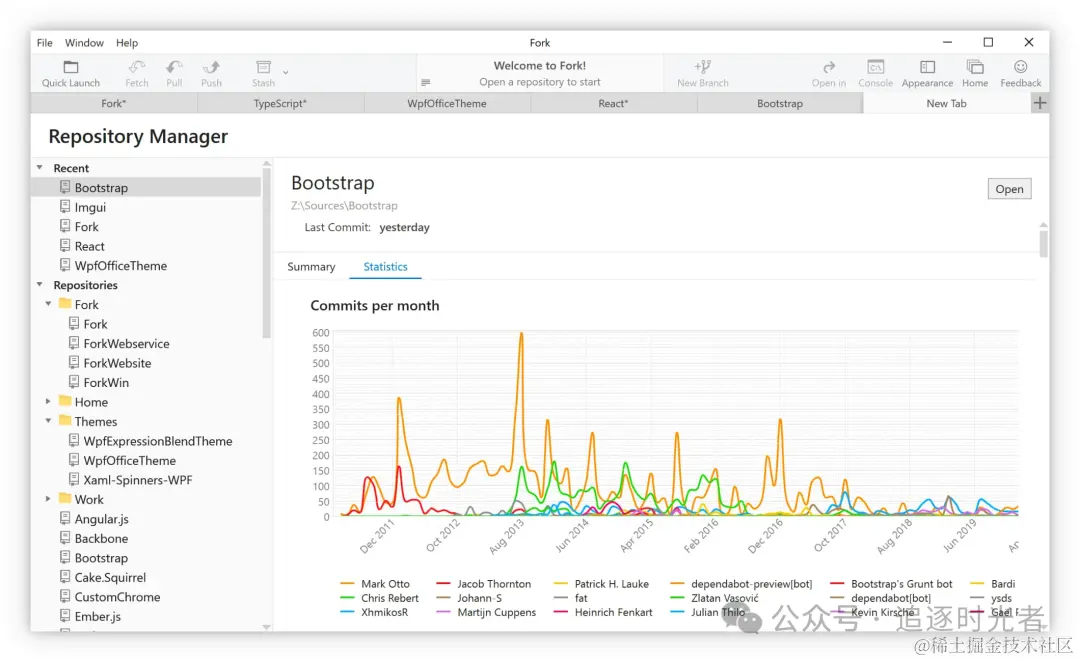Select the Statistics tab
The image size is (1080, 662).
pos(386,267)
